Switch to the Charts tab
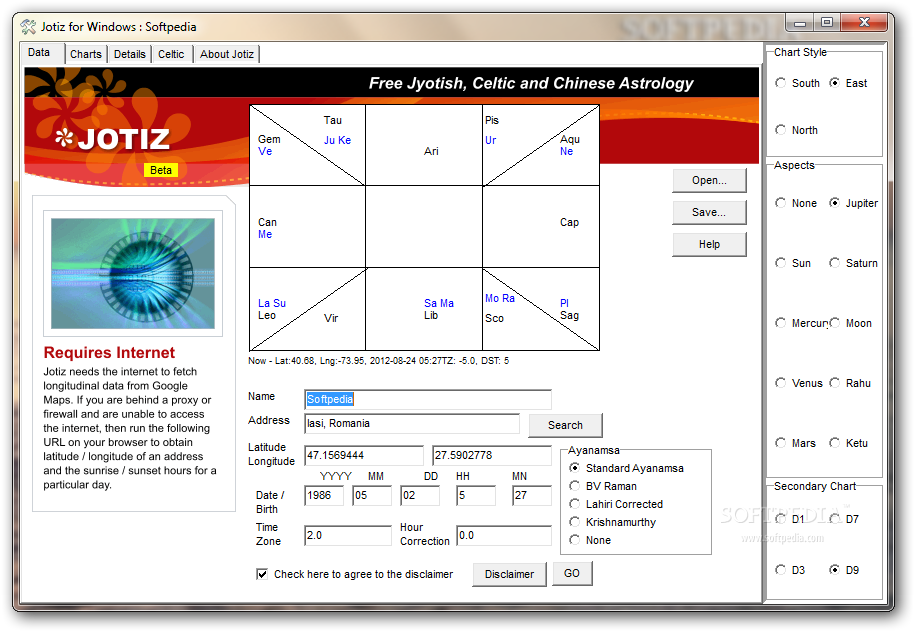 (86, 54)
